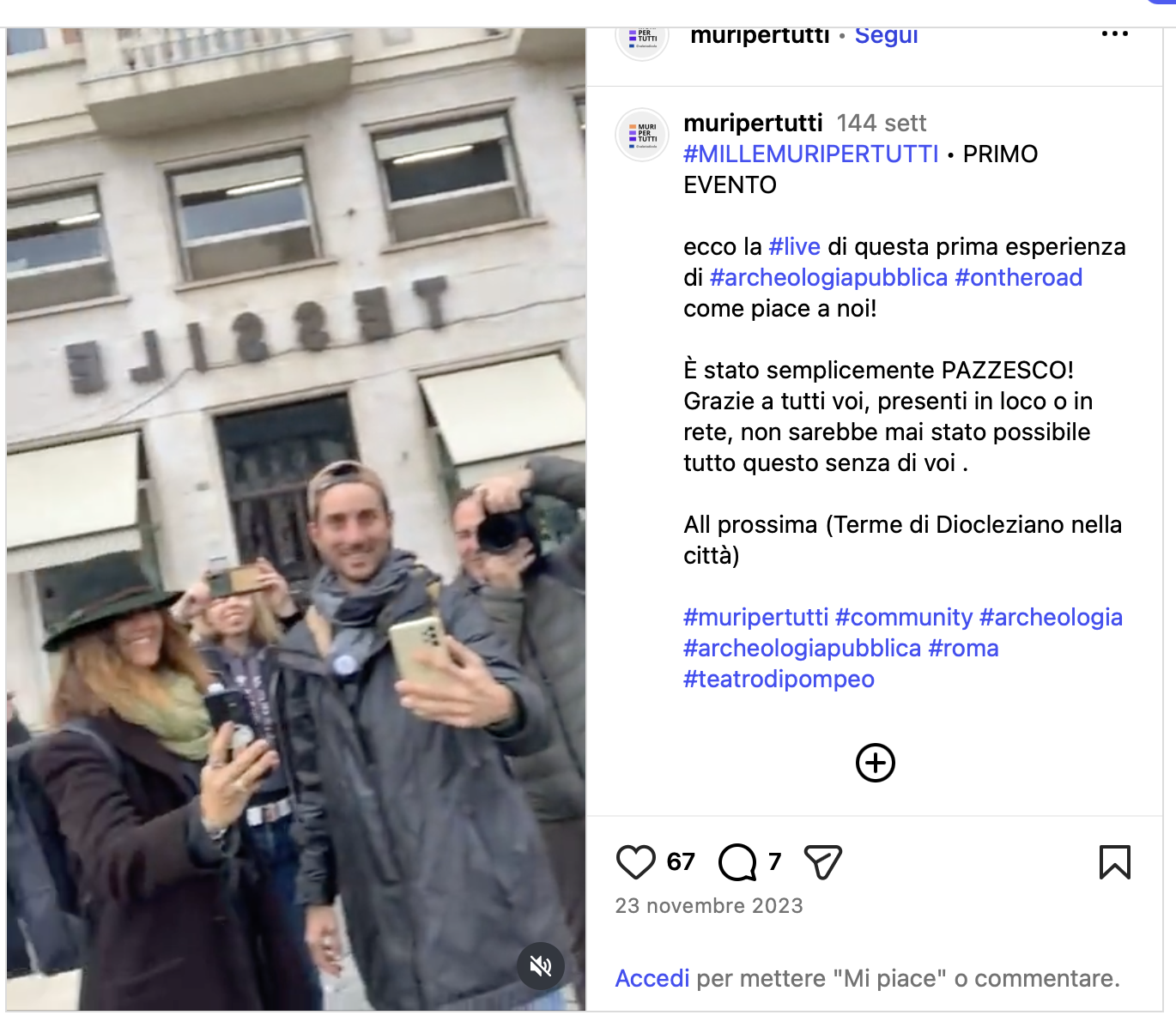Open muripertutti avatar beside caption
This screenshot has width=1176, height=1027.
tap(642, 135)
